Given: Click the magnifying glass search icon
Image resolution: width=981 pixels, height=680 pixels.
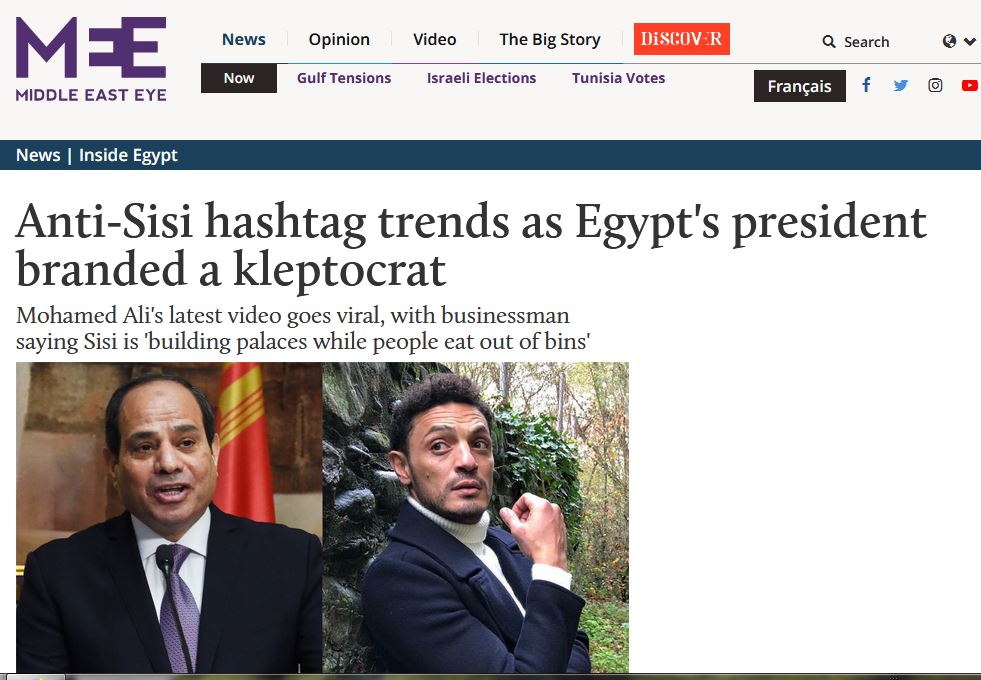Looking at the screenshot, I should click(829, 42).
